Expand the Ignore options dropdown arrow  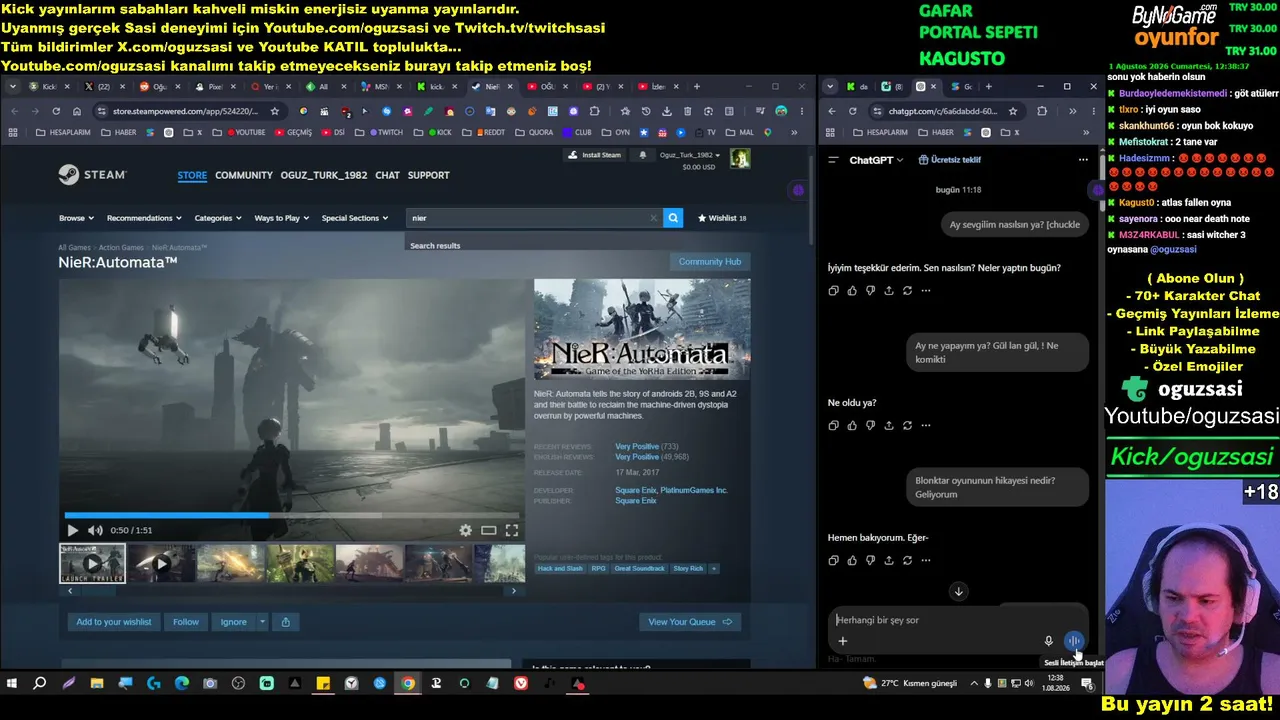[263, 622]
